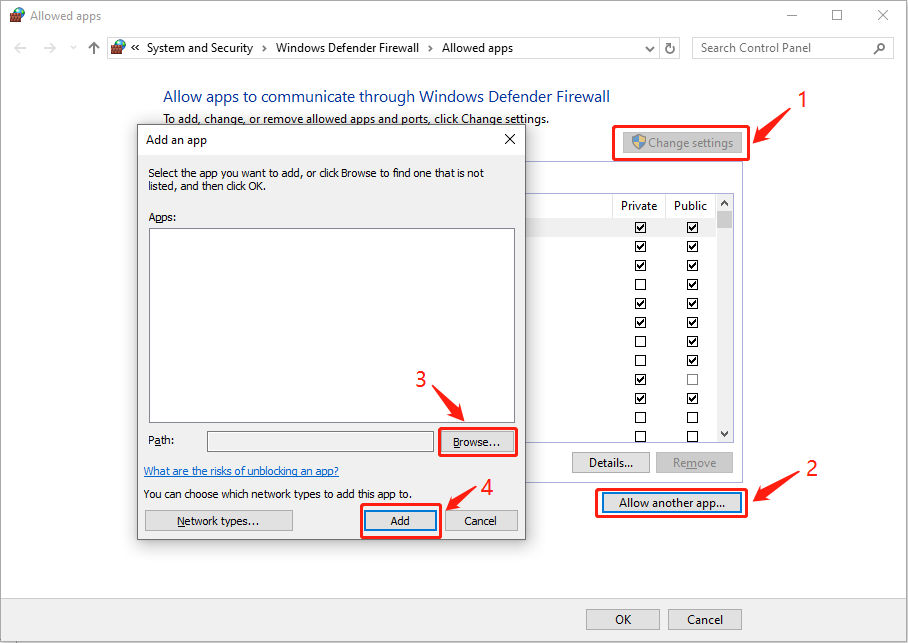908x643 pixels.
Task: Click into the Path text field
Action: point(320,441)
